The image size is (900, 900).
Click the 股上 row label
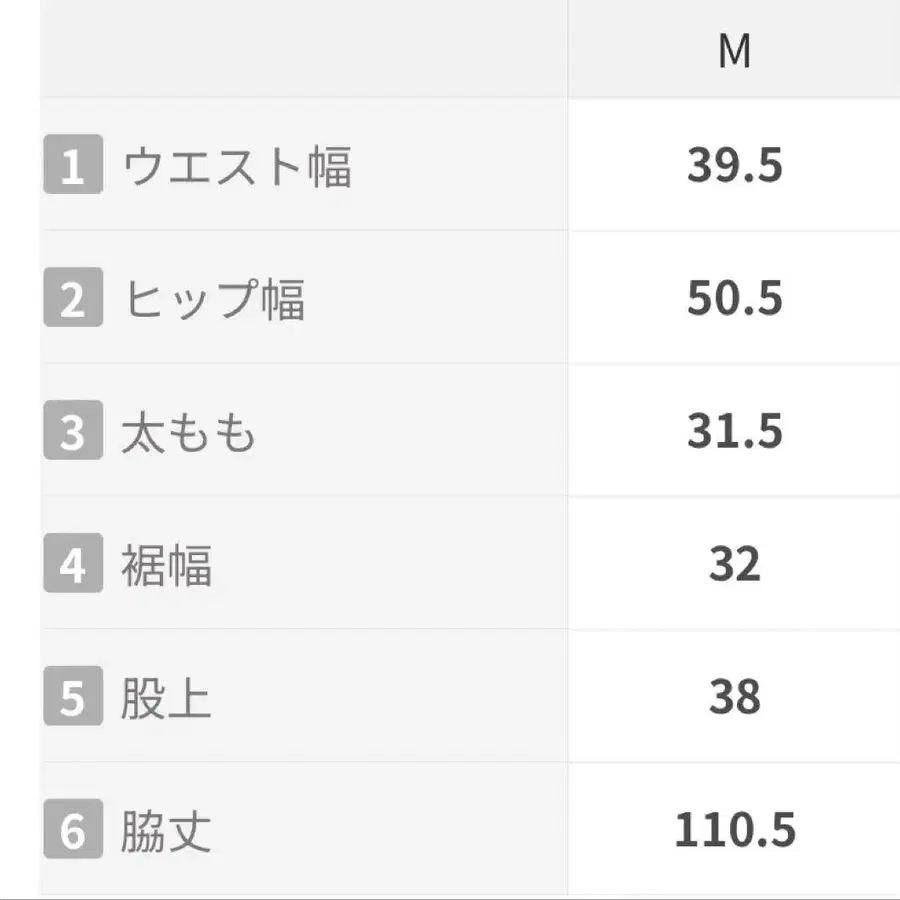click(166, 698)
